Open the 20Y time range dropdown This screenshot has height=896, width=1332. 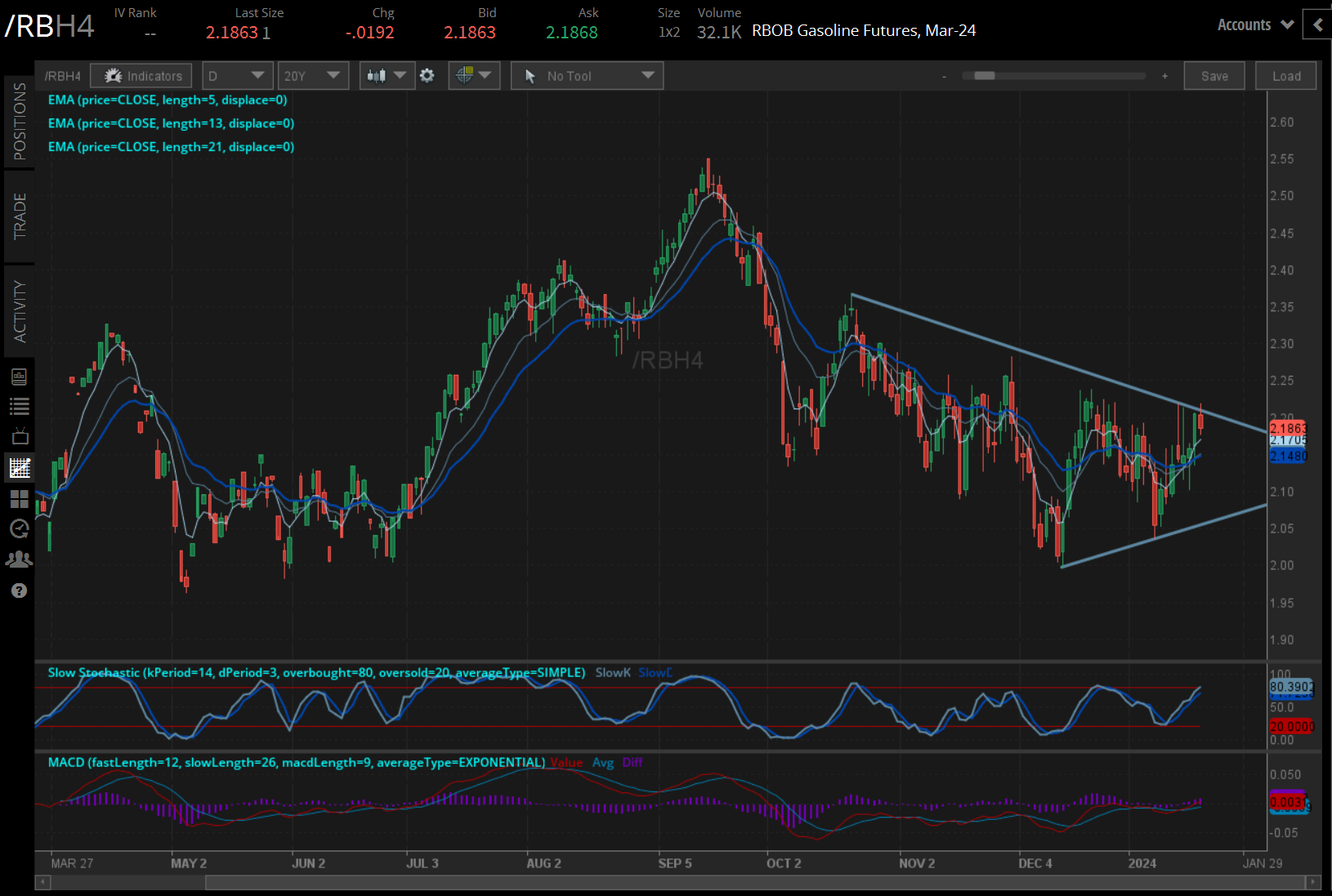point(312,76)
